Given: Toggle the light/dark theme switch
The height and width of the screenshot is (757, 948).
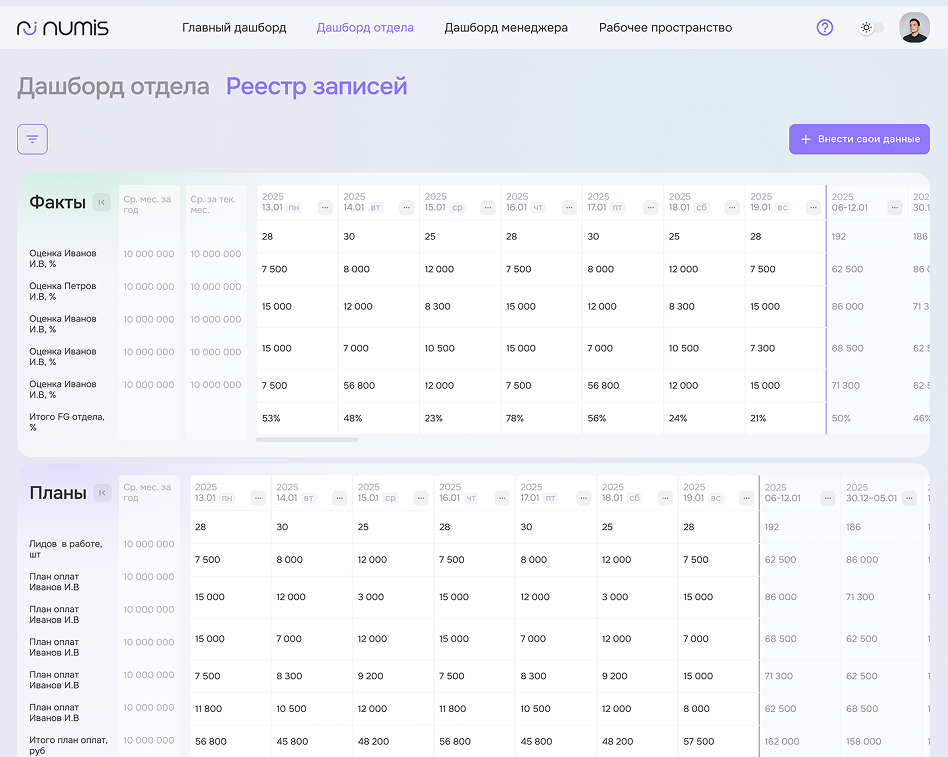Looking at the screenshot, I should (870, 28).
